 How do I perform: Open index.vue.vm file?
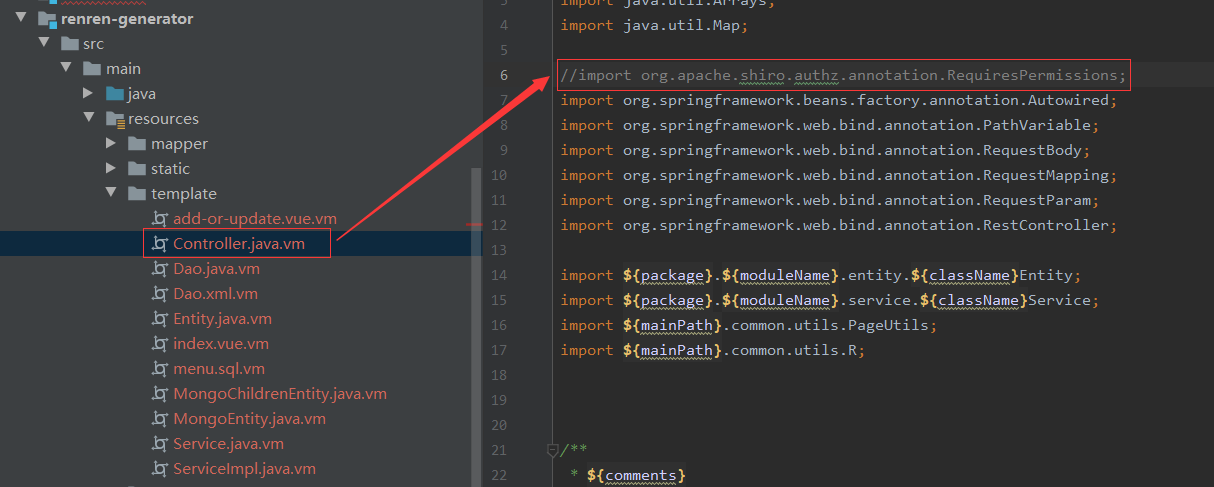(x=221, y=344)
